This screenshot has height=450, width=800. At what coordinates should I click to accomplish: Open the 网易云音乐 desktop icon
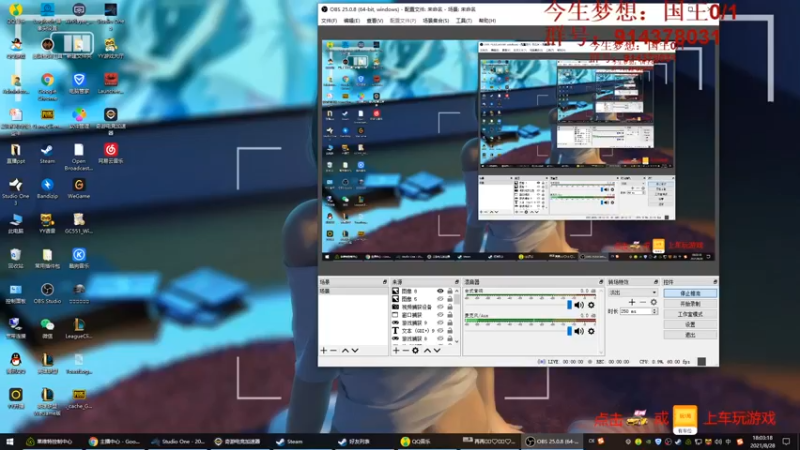[x=111, y=154]
